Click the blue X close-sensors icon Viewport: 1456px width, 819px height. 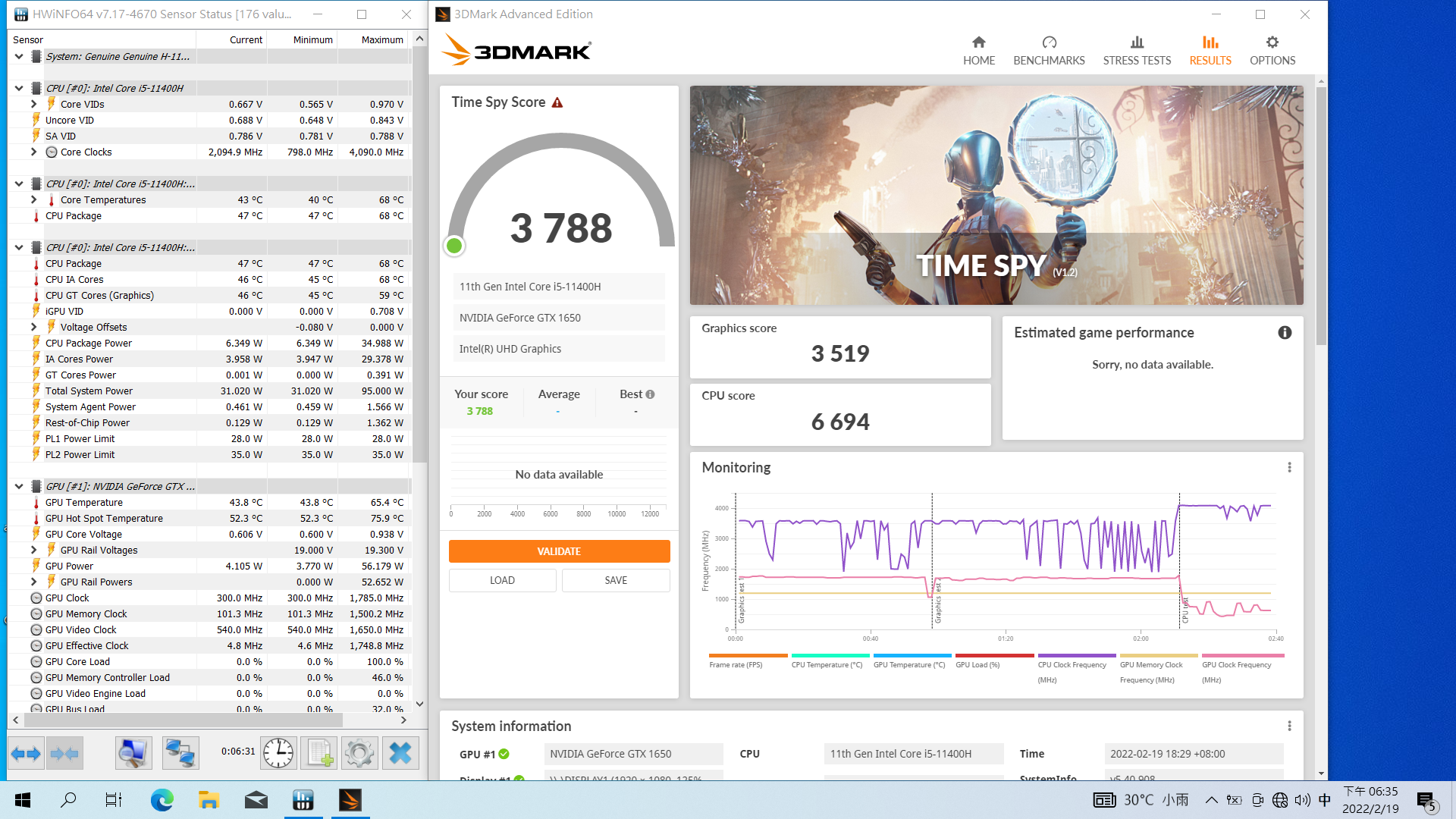pos(400,753)
